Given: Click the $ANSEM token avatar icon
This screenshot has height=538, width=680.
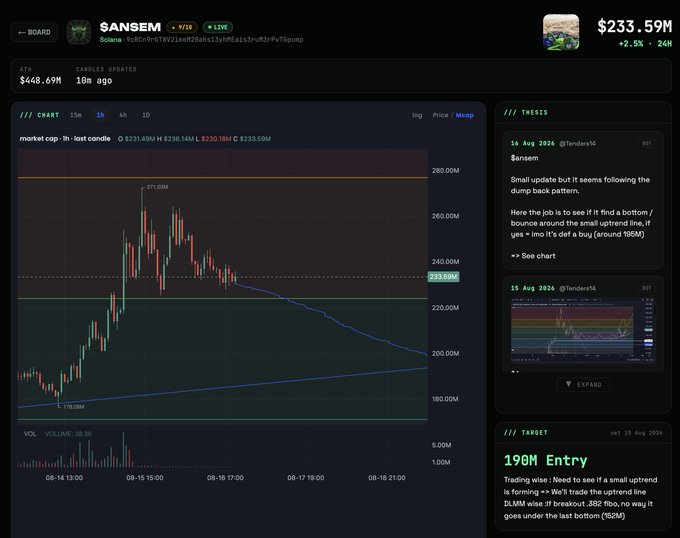Looking at the screenshot, I should pyautogui.click(x=78, y=32).
